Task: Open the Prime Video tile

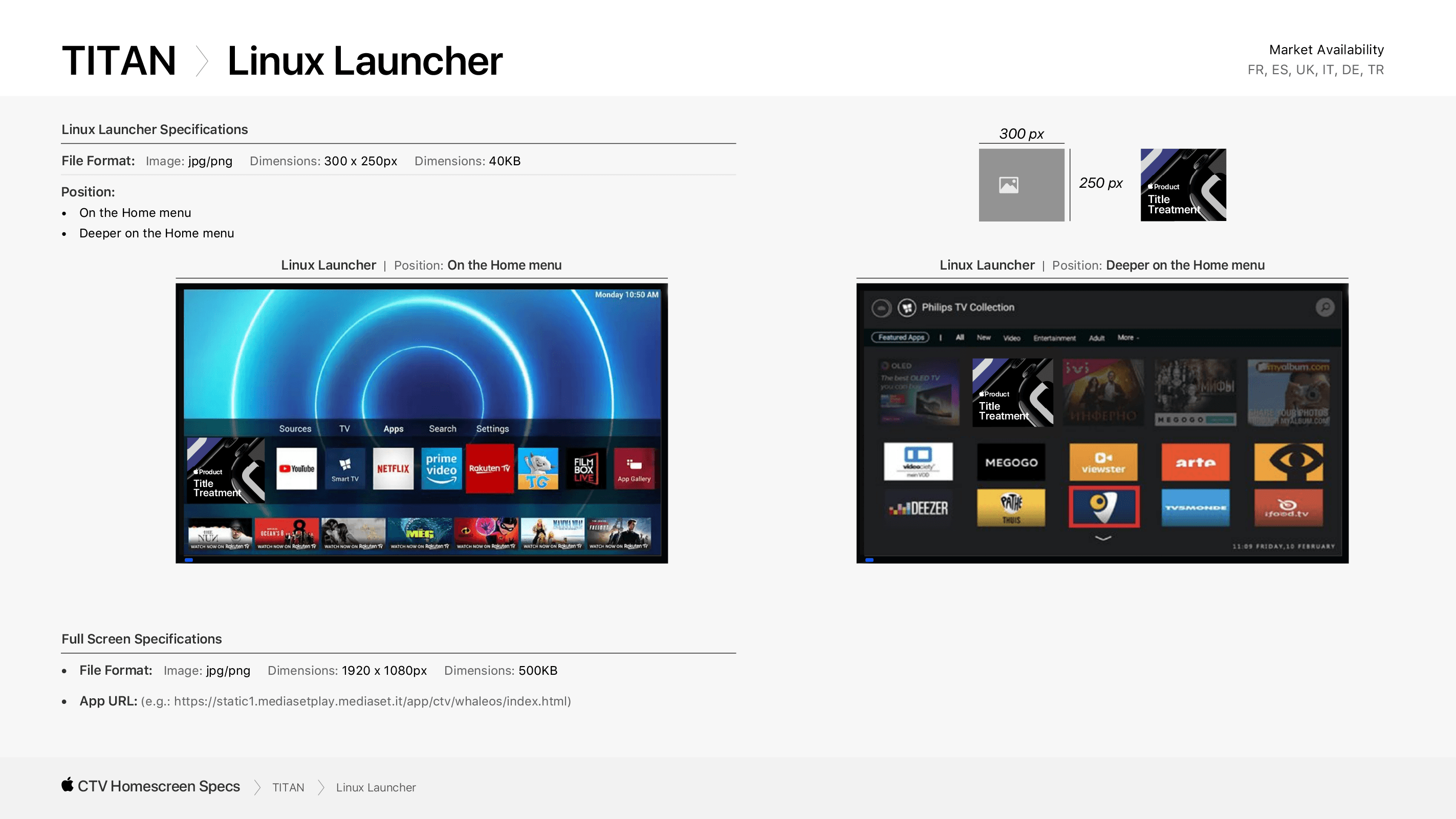Action: (x=442, y=468)
